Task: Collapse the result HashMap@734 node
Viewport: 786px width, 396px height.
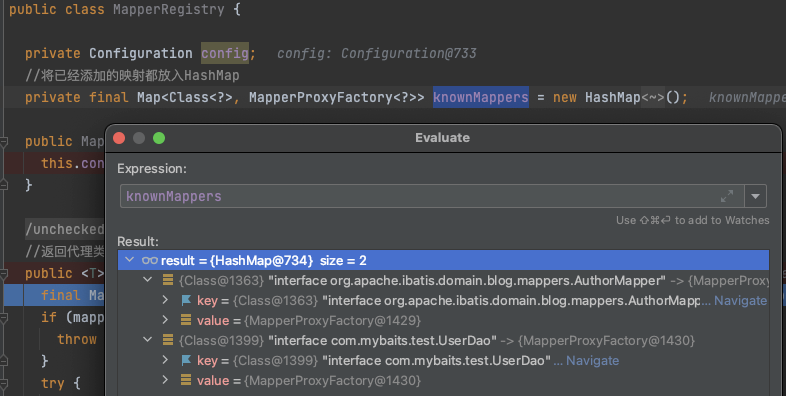Action: click(129, 260)
